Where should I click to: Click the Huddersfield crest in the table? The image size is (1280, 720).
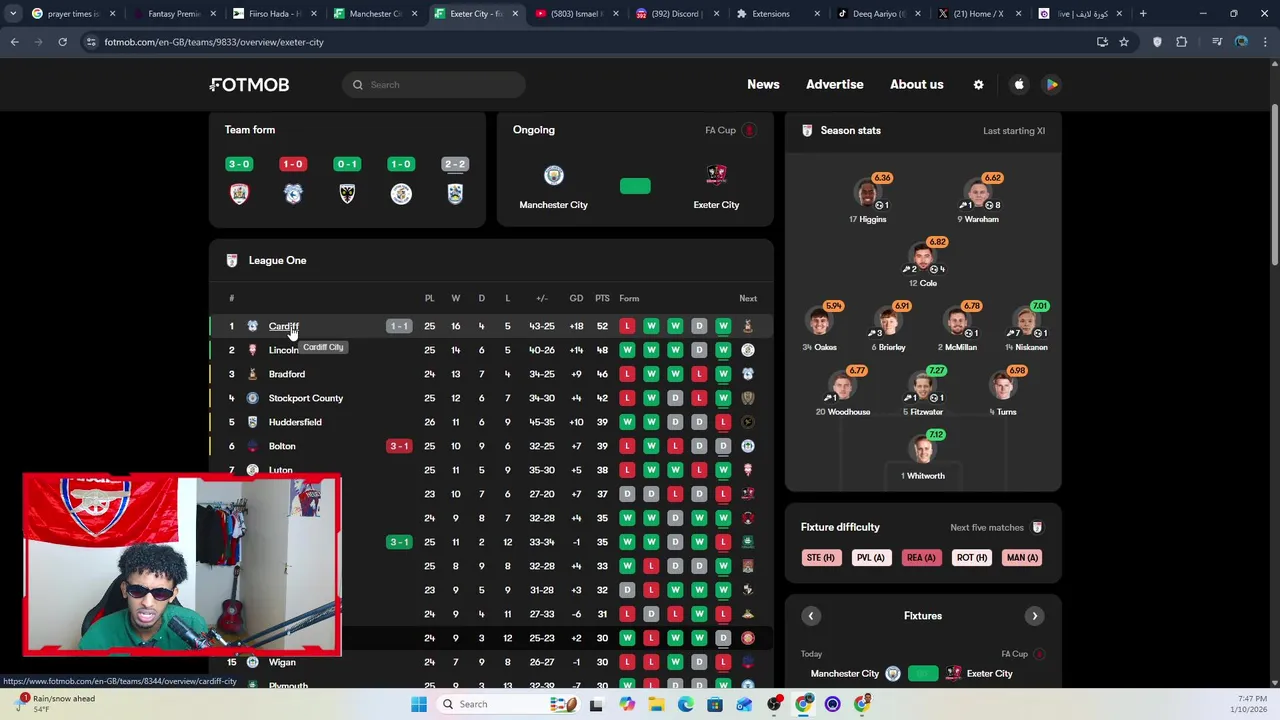click(252, 422)
